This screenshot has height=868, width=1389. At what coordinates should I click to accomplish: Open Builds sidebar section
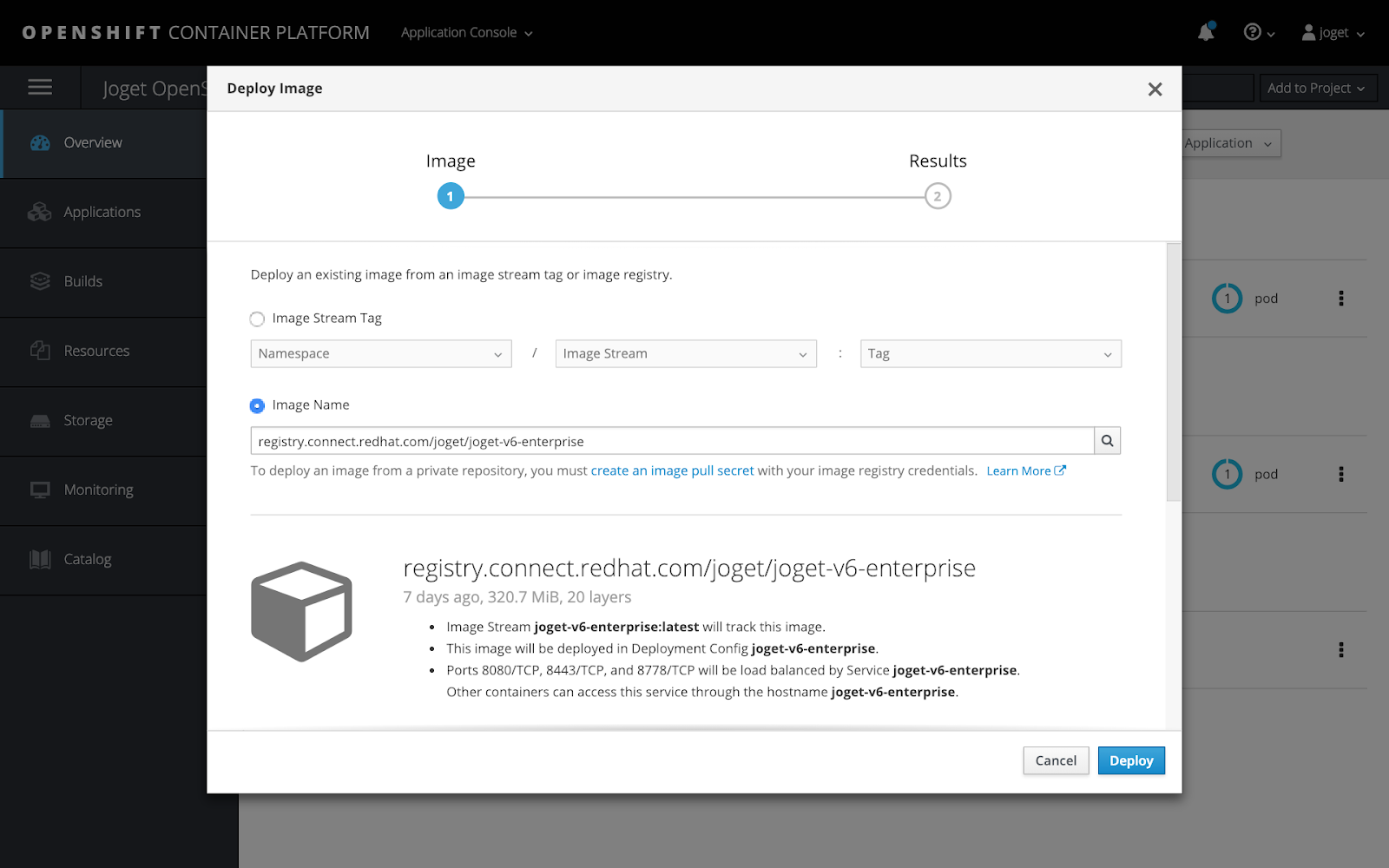point(103,282)
